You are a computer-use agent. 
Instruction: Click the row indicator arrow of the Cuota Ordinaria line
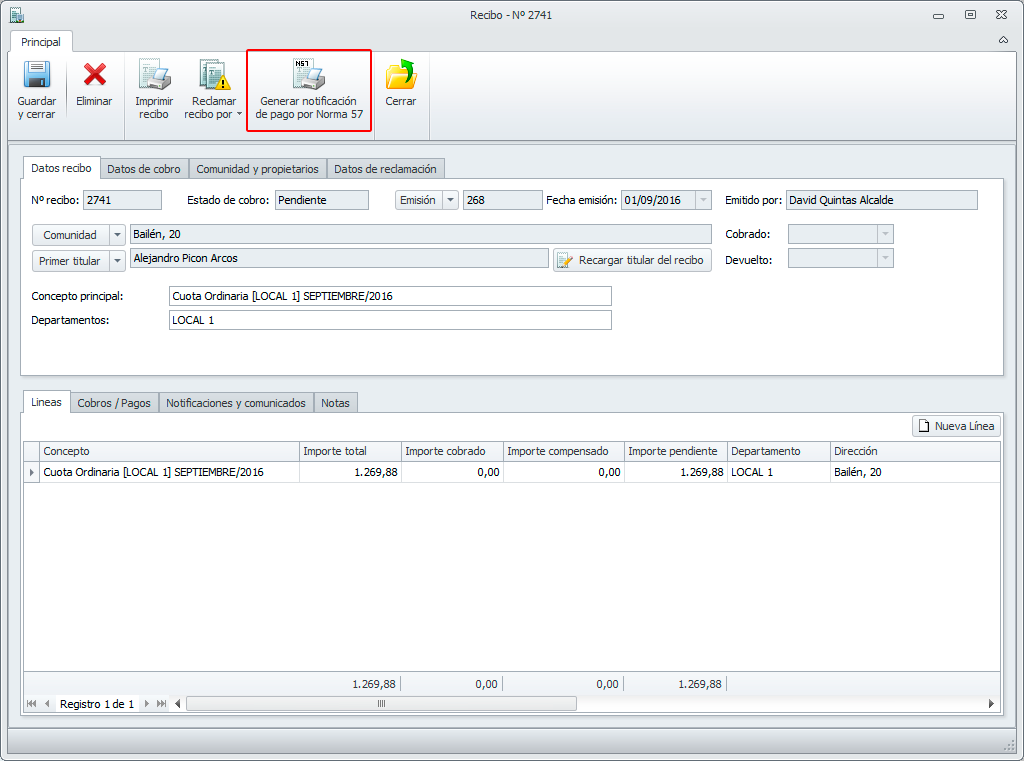click(31, 472)
